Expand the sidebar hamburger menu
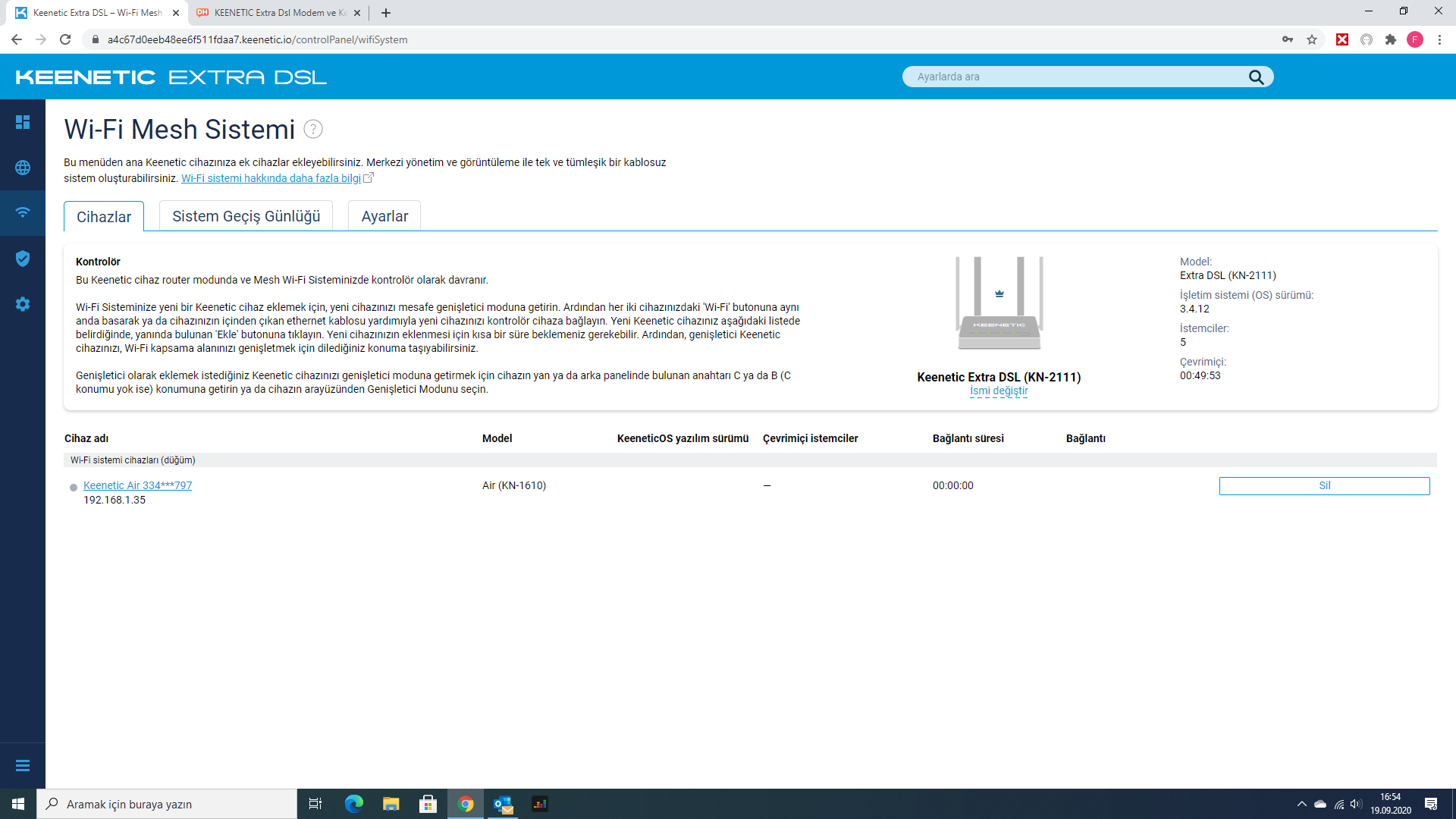This screenshot has height=819, width=1456. [23, 766]
